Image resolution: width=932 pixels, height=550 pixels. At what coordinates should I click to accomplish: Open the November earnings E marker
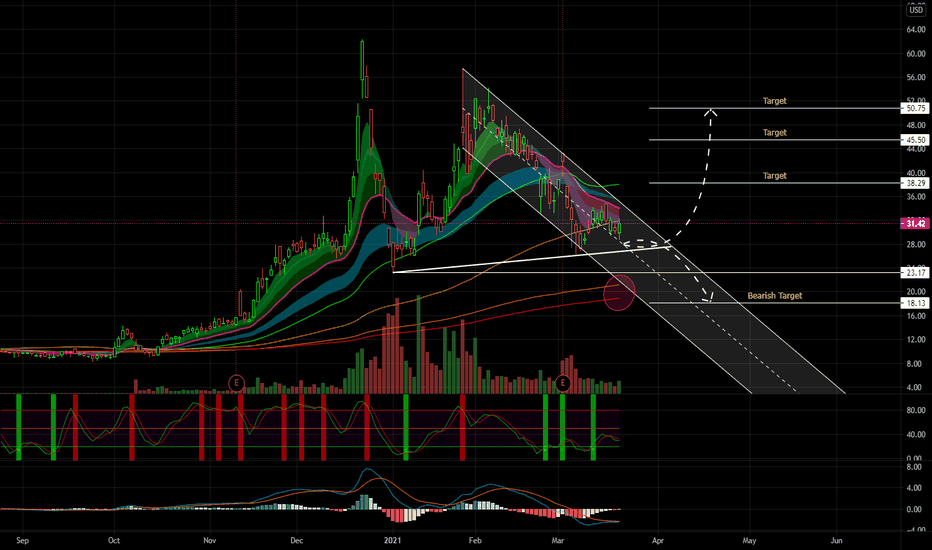237,383
